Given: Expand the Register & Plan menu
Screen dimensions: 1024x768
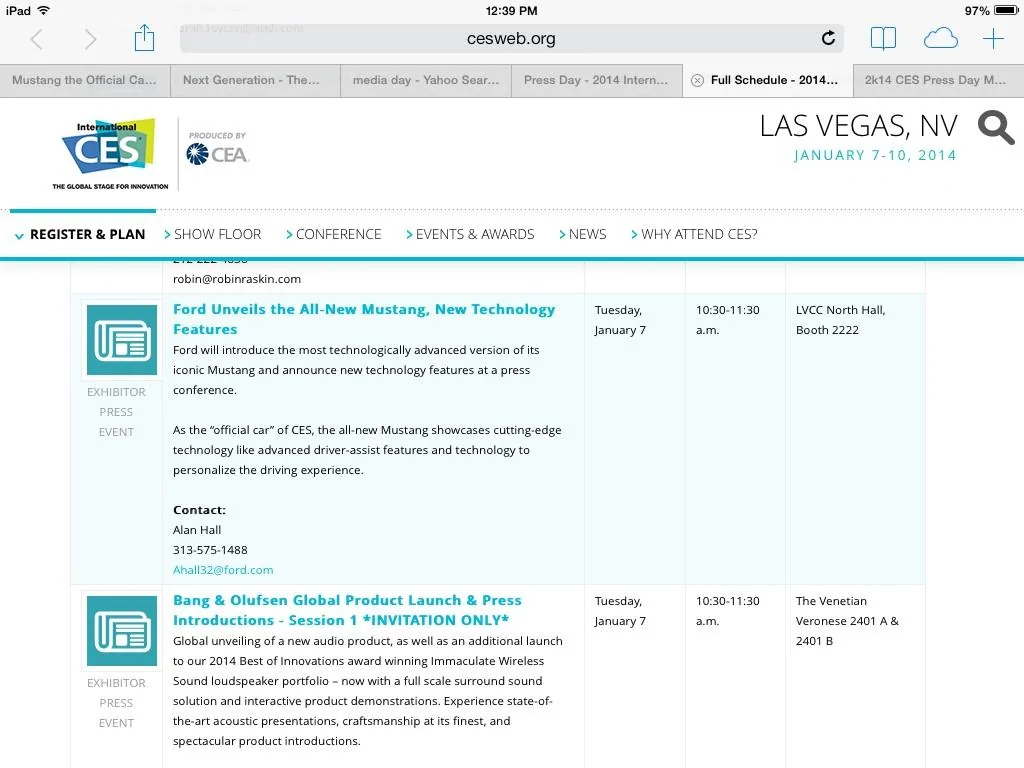Looking at the screenshot, I should (80, 234).
